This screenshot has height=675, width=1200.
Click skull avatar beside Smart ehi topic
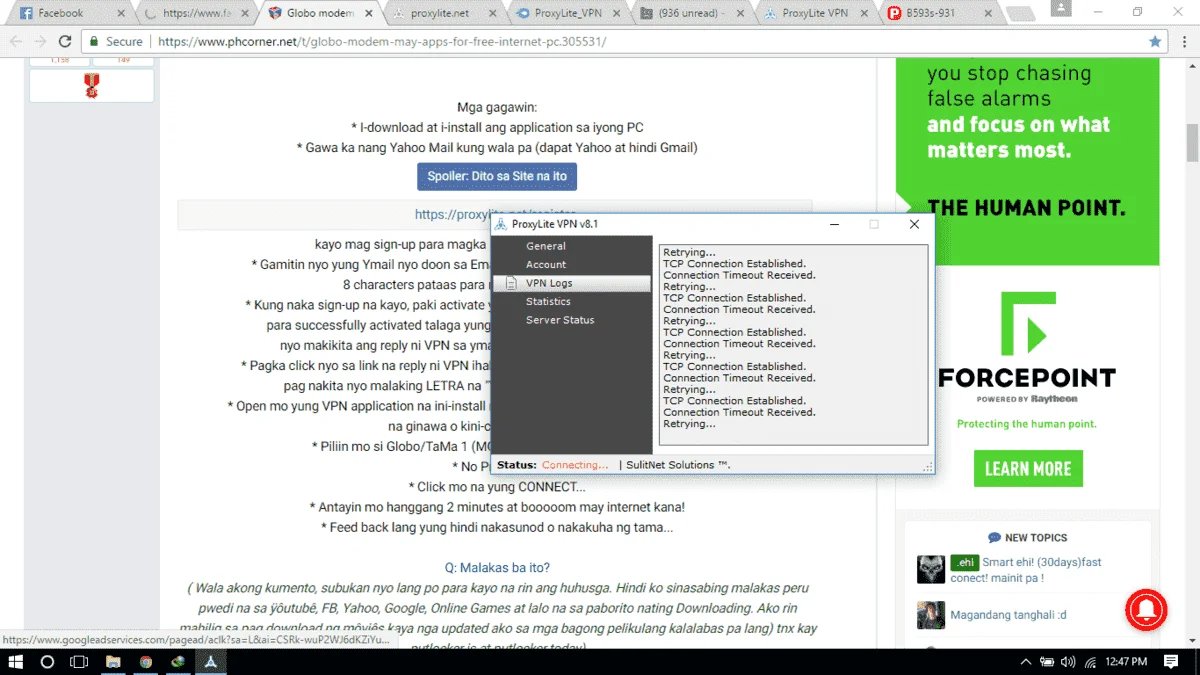click(931, 569)
